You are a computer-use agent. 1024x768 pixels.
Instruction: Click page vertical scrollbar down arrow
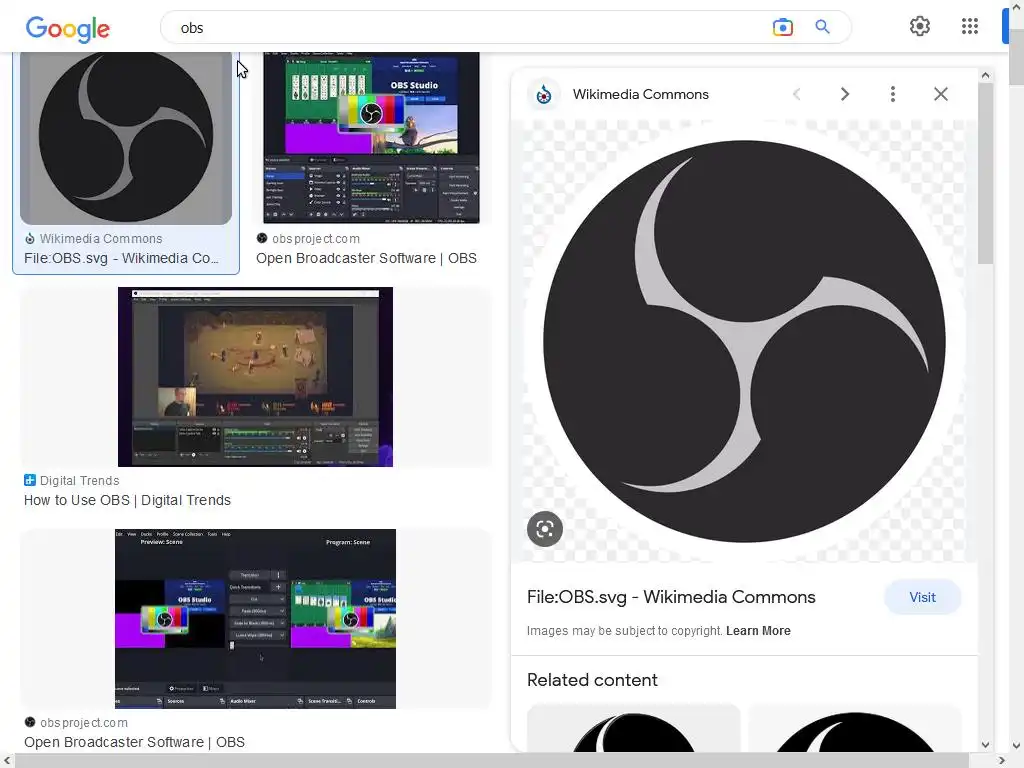pyautogui.click(x=1016, y=745)
